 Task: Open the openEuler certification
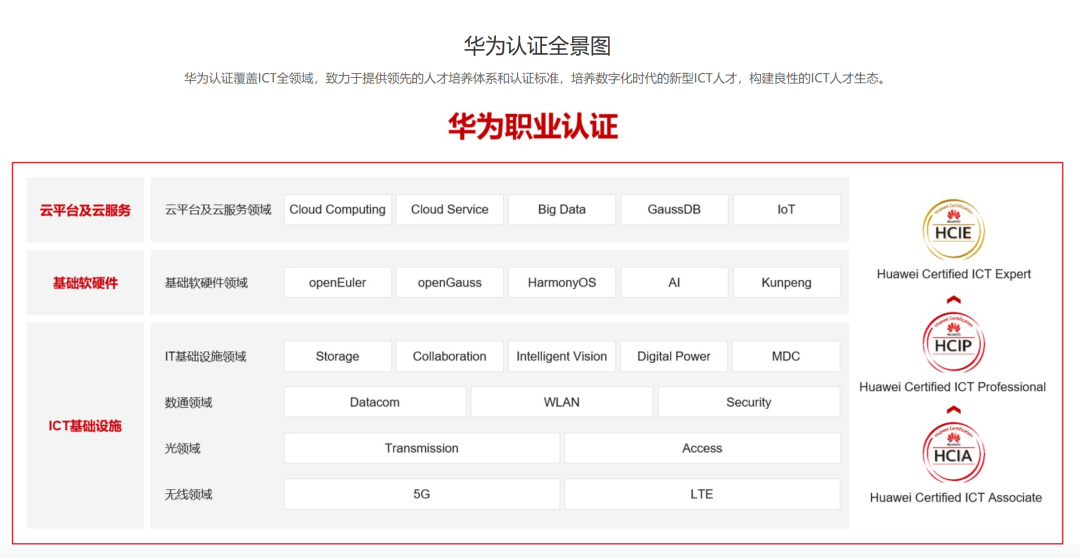click(338, 282)
